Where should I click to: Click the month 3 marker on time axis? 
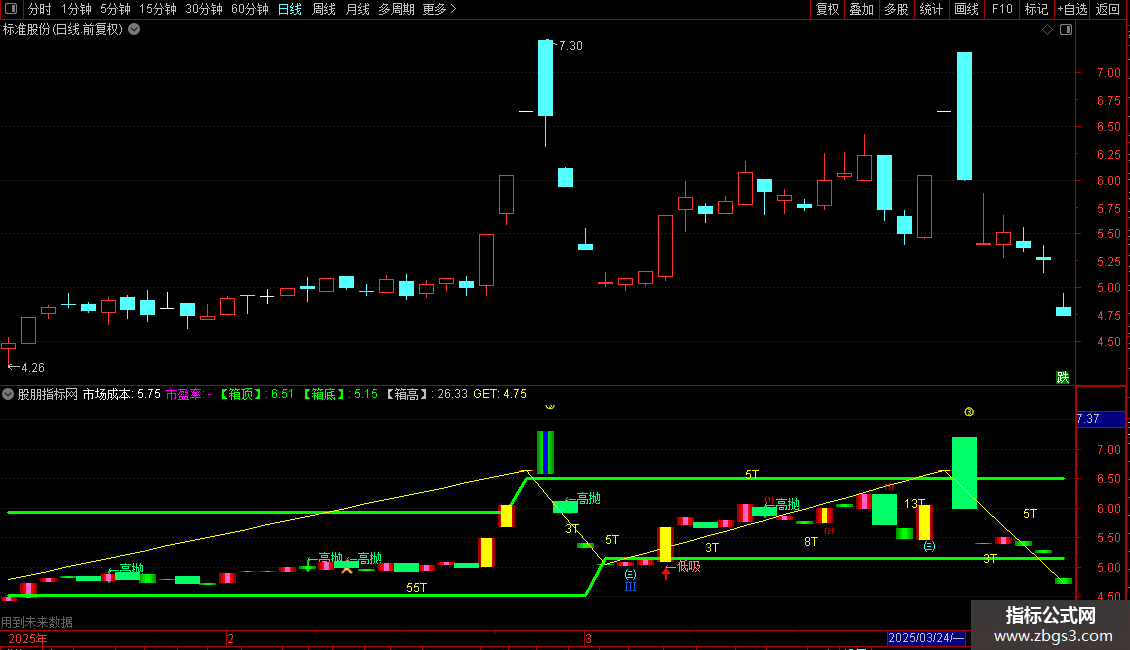[x=588, y=638]
